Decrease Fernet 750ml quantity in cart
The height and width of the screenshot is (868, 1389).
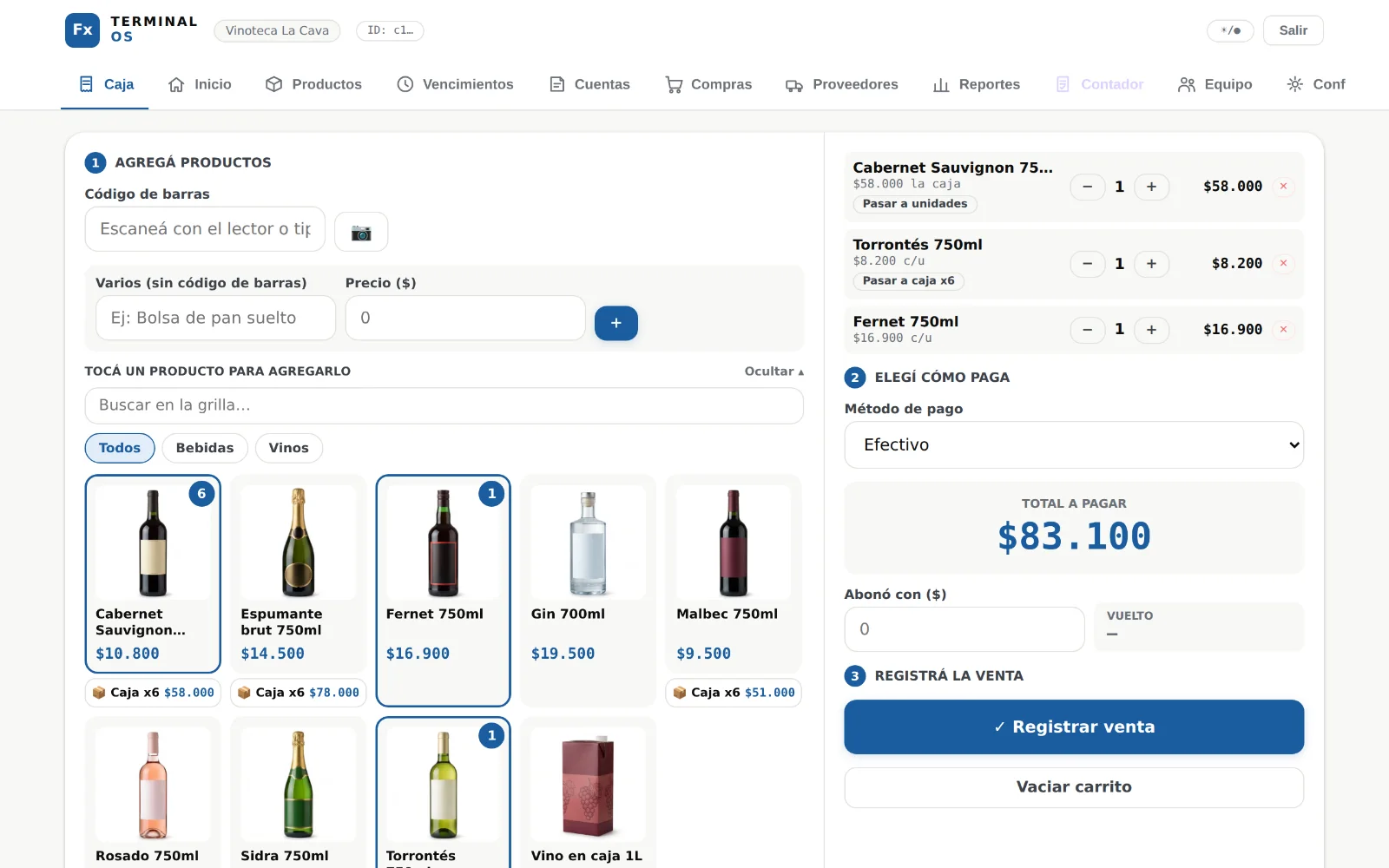(x=1087, y=330)
